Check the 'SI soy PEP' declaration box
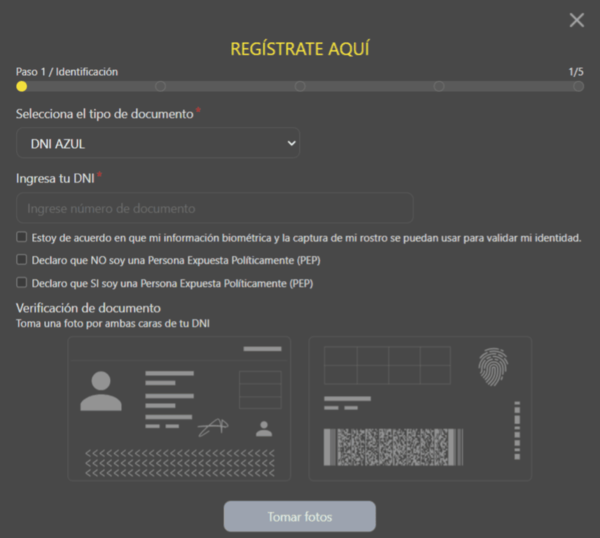The width and height of the screenshot is (600, 538). (22, 283)
